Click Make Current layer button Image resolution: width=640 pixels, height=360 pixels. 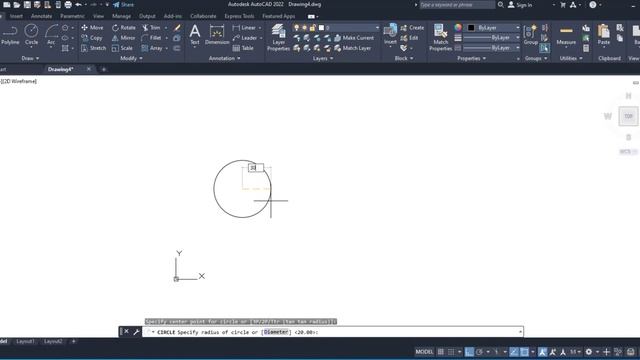pyautogui.click(x=354, y=38)
